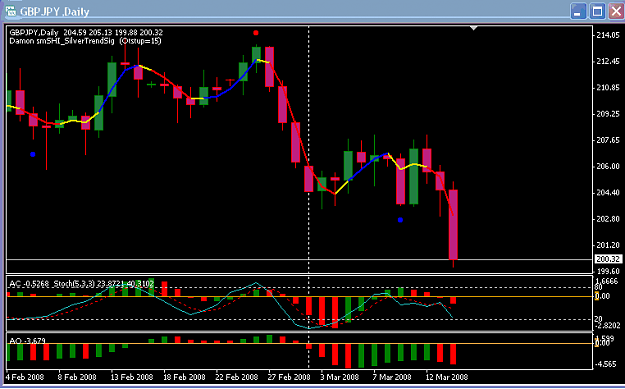Click the 8 Feb 2008 date label

[x=77, y=377]
